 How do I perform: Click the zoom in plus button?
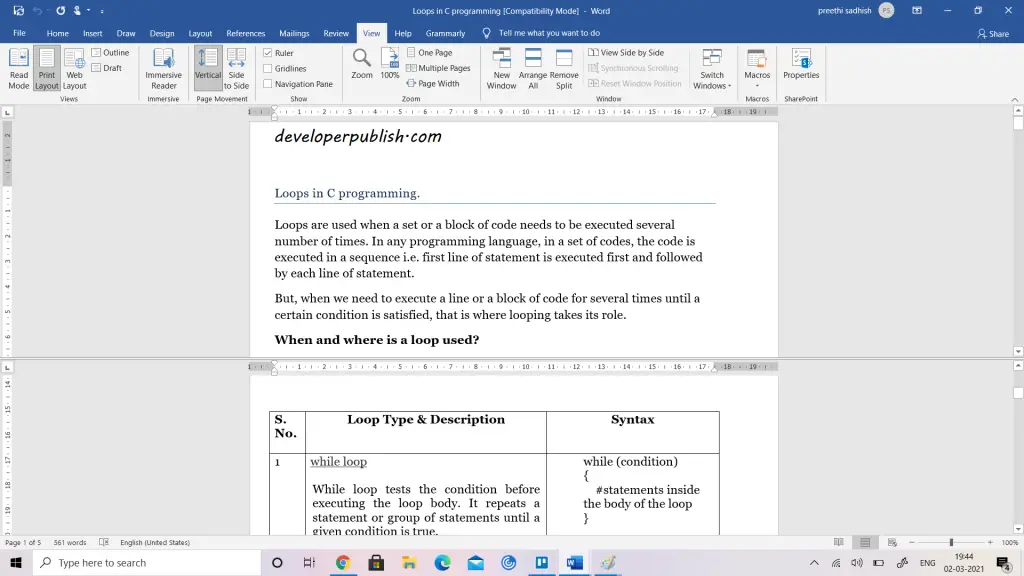(990, 542)
